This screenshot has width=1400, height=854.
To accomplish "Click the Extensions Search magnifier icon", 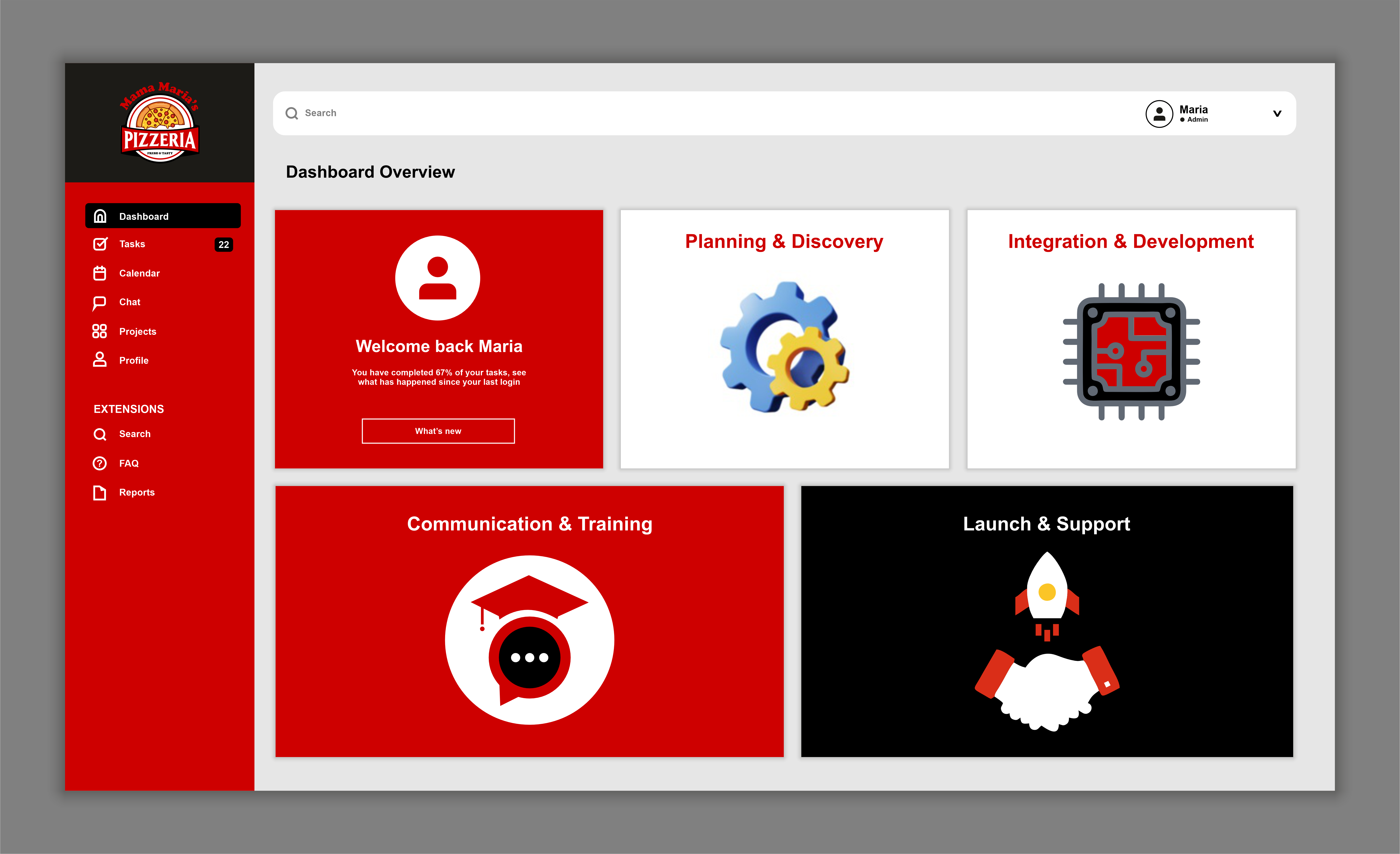I will pos(100,435).
